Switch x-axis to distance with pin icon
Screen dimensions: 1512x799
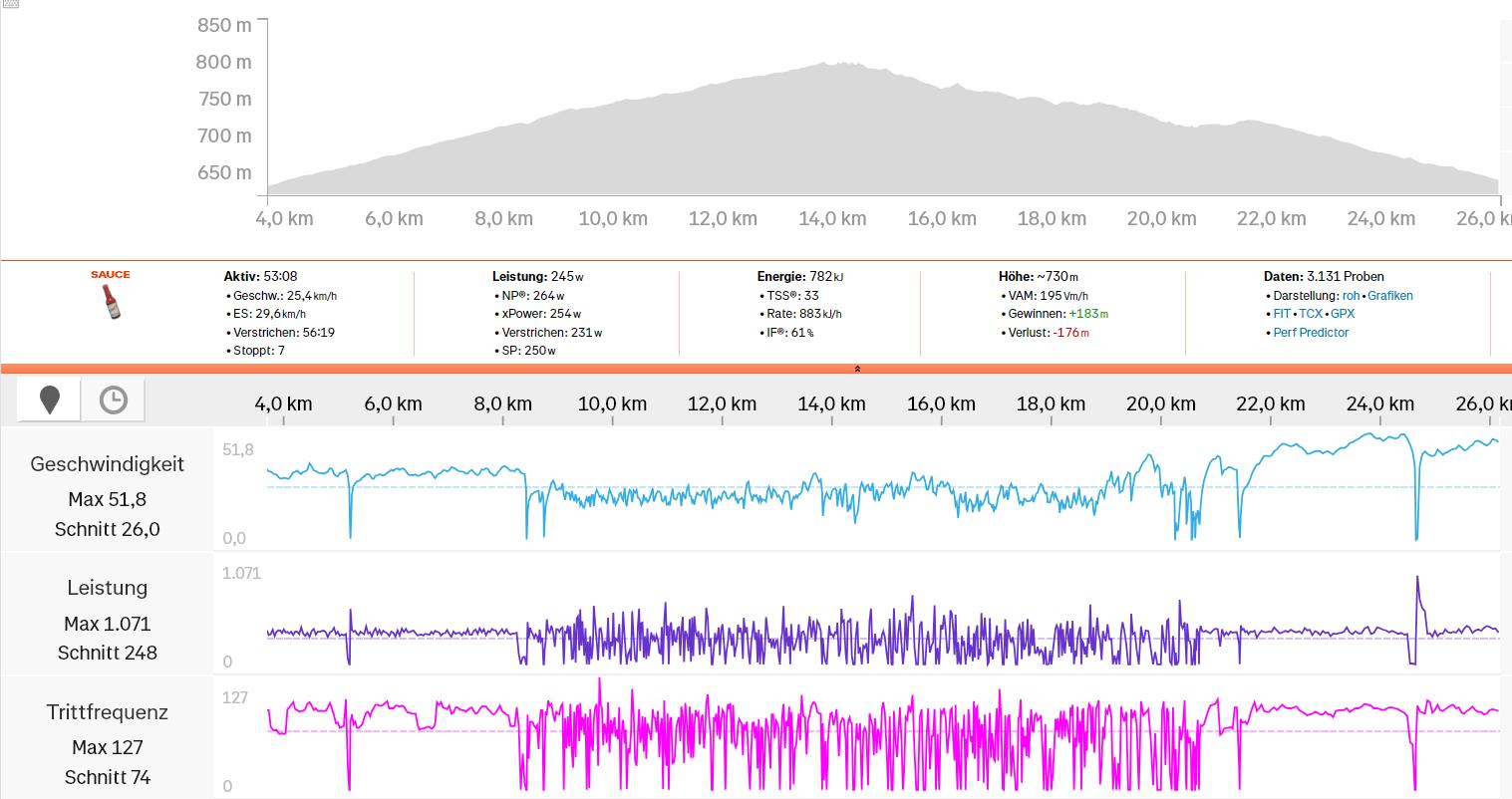coord(50,400)
